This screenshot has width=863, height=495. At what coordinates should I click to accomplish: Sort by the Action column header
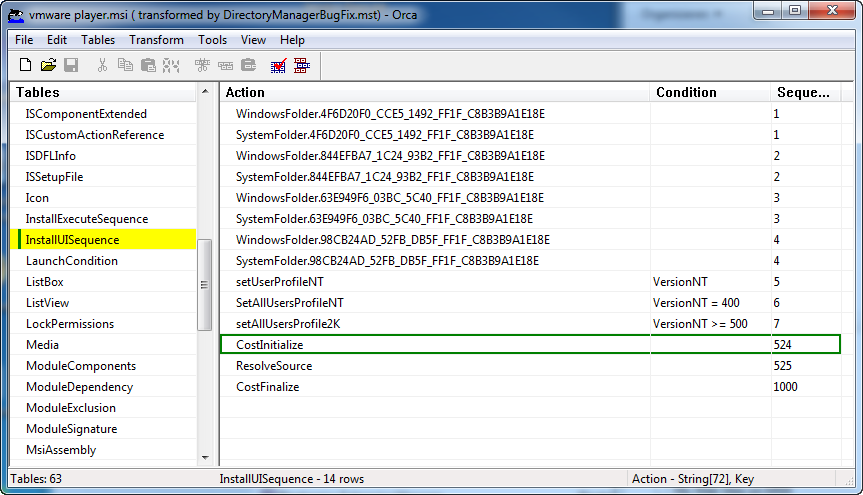435,93
